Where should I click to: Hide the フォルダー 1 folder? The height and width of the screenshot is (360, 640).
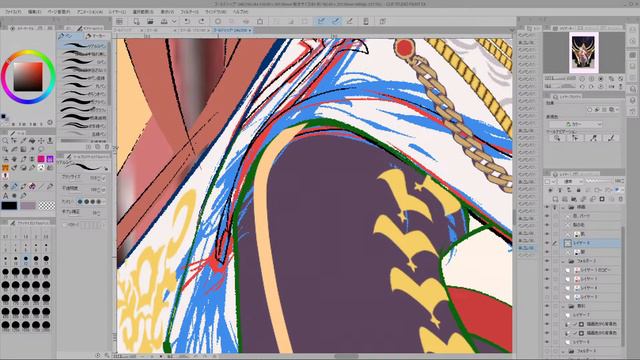click(x=547, y=261)
